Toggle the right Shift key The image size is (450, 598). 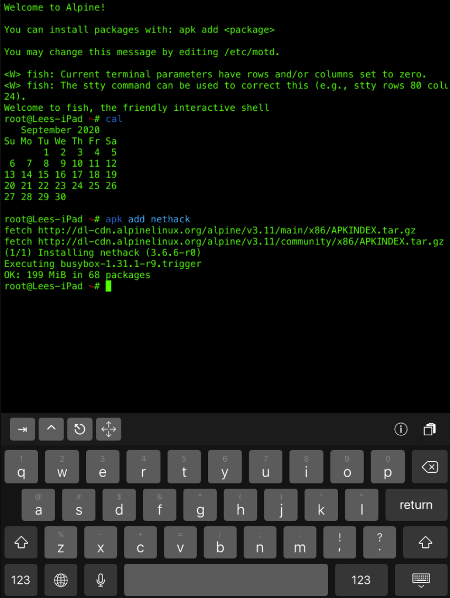pos(425,542)
